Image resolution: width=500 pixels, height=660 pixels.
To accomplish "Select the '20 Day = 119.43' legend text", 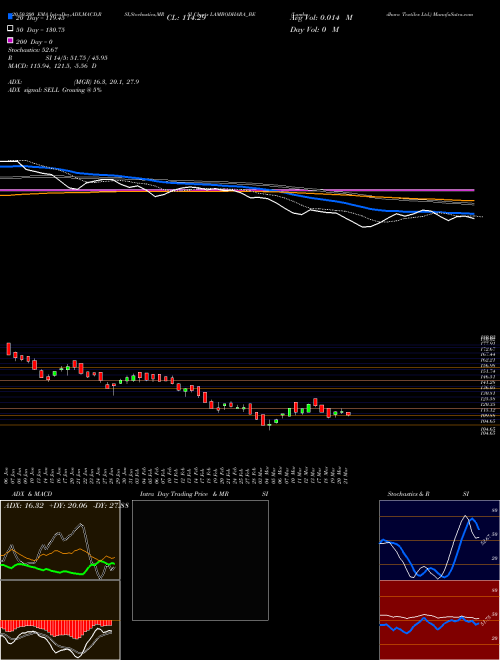I will coord(40,18).
